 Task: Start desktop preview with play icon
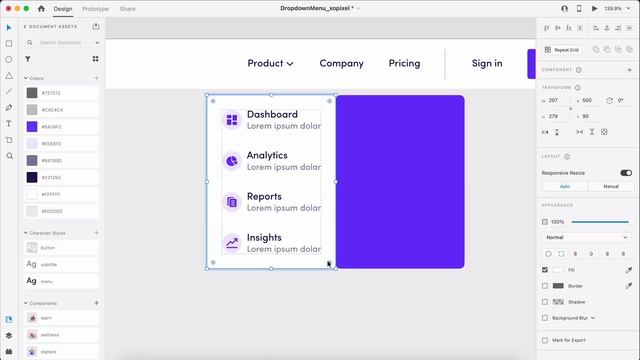(594, 9)
